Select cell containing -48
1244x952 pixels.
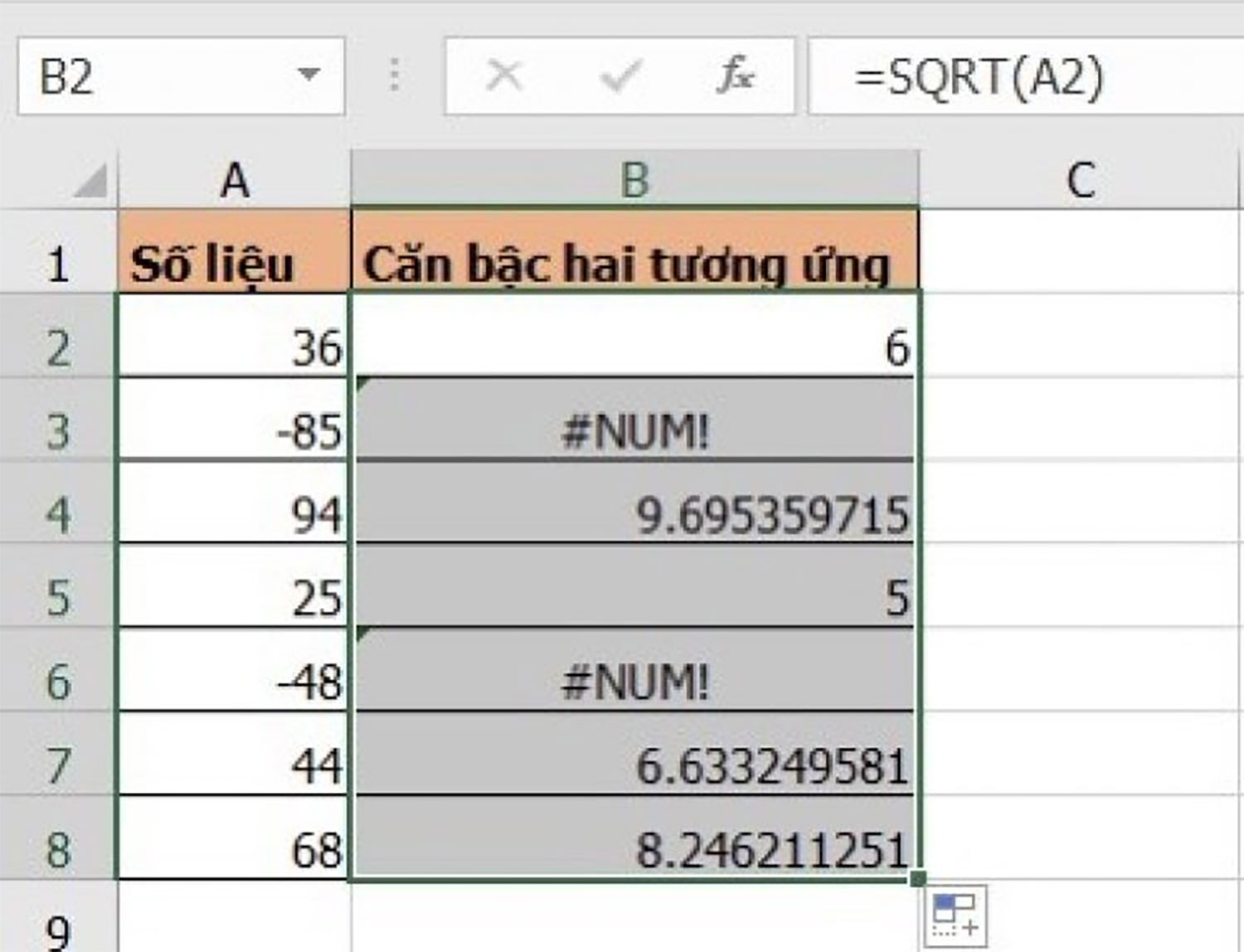pyautogui.click(x=234, y=670)
